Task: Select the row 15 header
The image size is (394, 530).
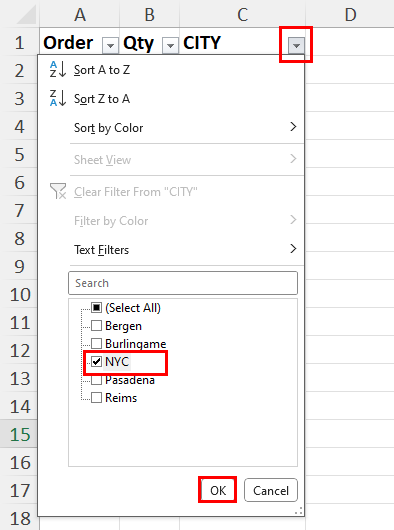Action: click(20, 434)
